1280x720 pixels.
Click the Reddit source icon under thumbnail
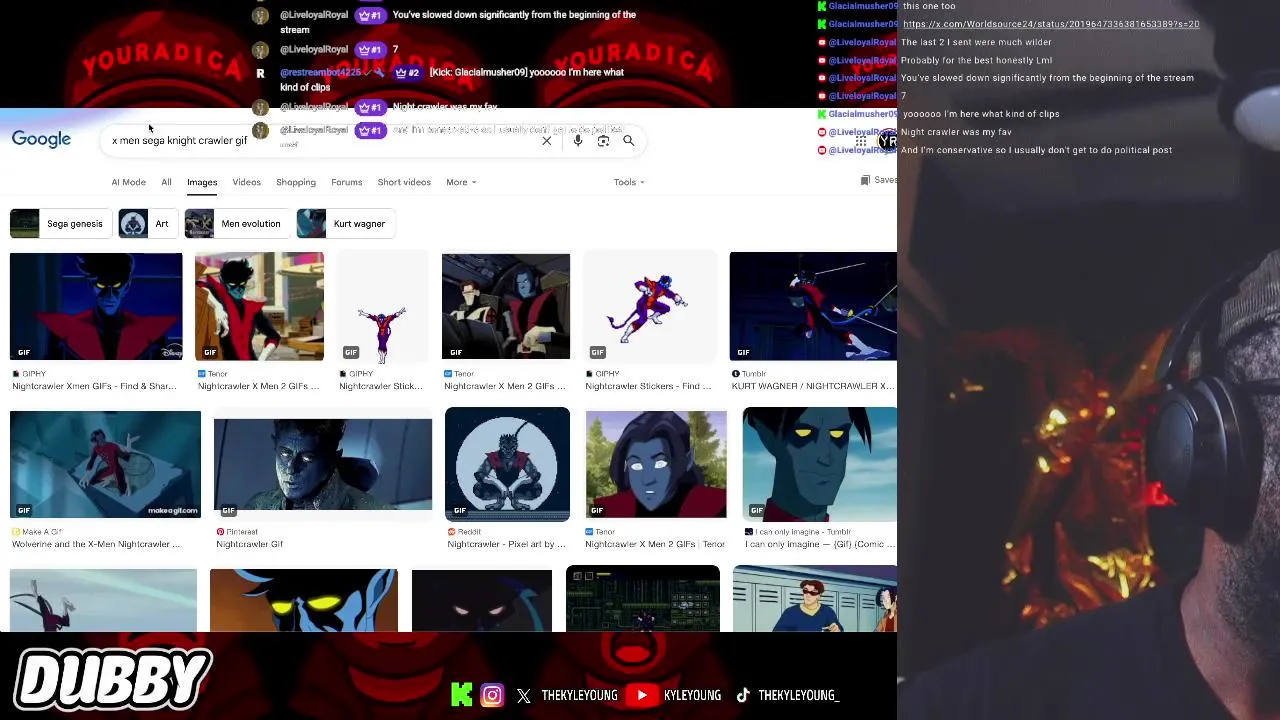tap(451, 532)
